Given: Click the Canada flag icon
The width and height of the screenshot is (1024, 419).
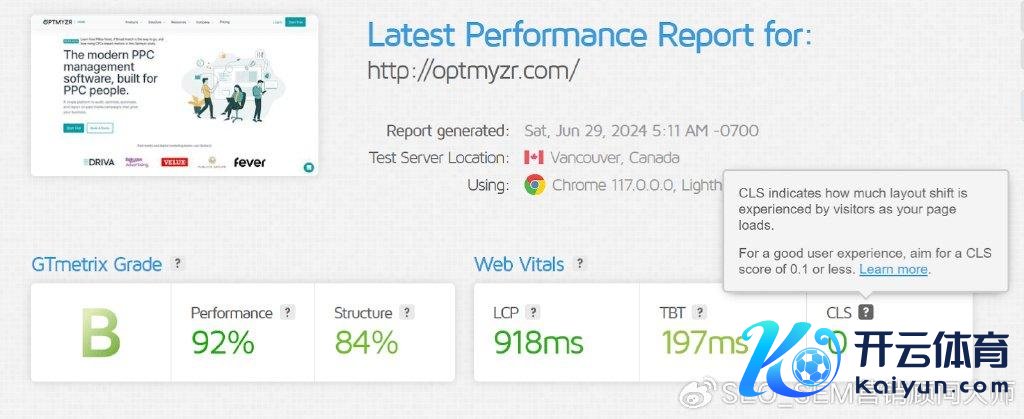Looking at the screenshot, I should click(533, 158).
